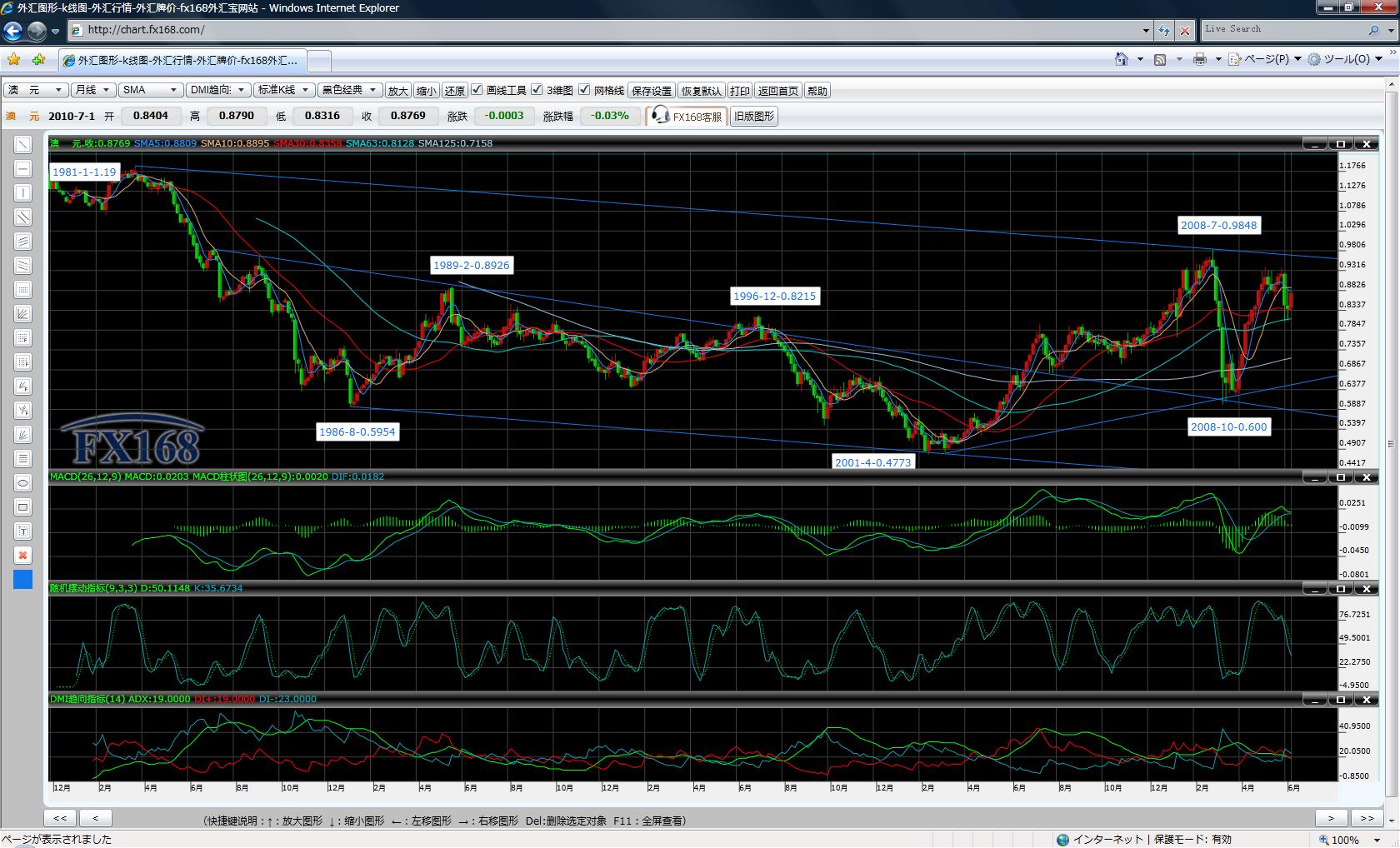
Task: Expand the SMA indicator dropdown
Action: click(x=150, y=90)
